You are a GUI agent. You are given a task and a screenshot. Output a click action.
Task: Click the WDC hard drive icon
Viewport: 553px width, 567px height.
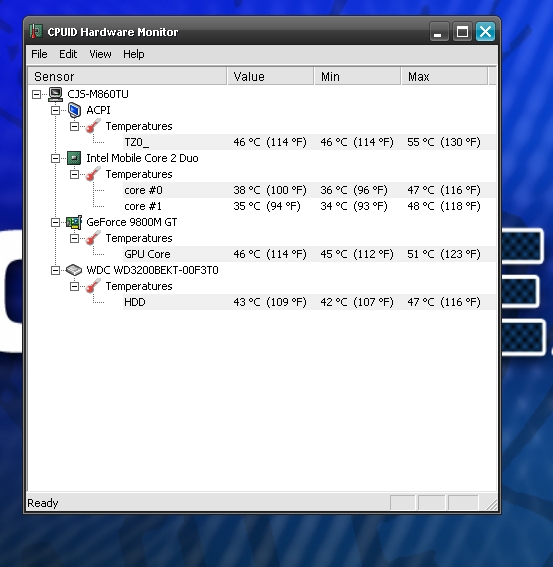(x=74, y=270)
